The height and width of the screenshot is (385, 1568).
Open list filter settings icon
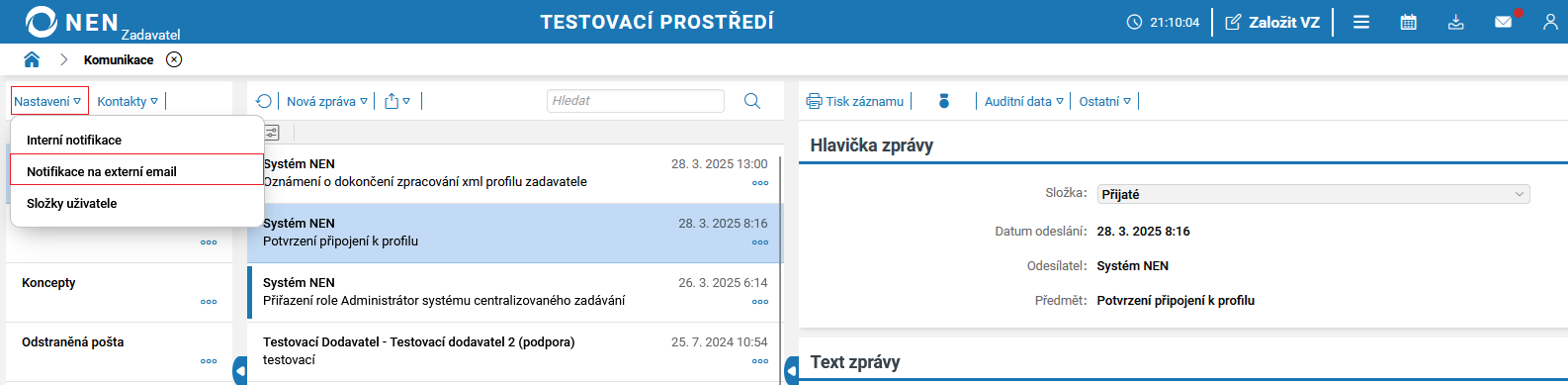pos(272,133)
